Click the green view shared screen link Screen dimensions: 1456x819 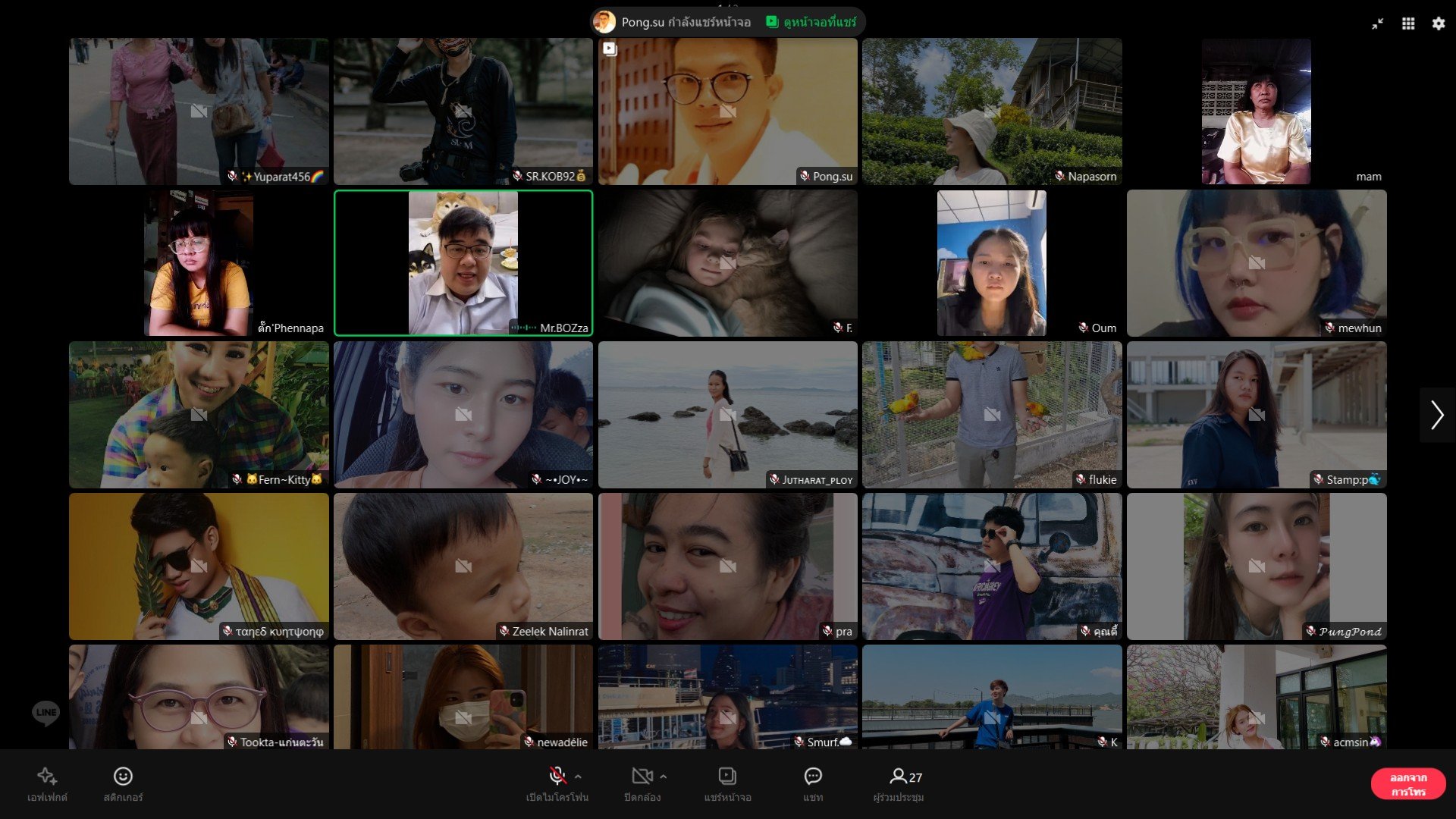tap(811, 22)
